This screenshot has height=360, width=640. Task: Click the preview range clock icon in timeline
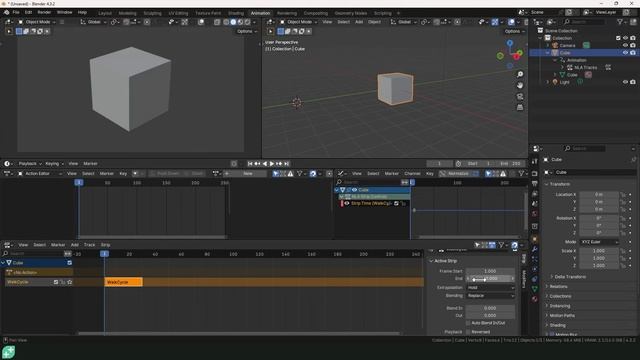point(458,164)
